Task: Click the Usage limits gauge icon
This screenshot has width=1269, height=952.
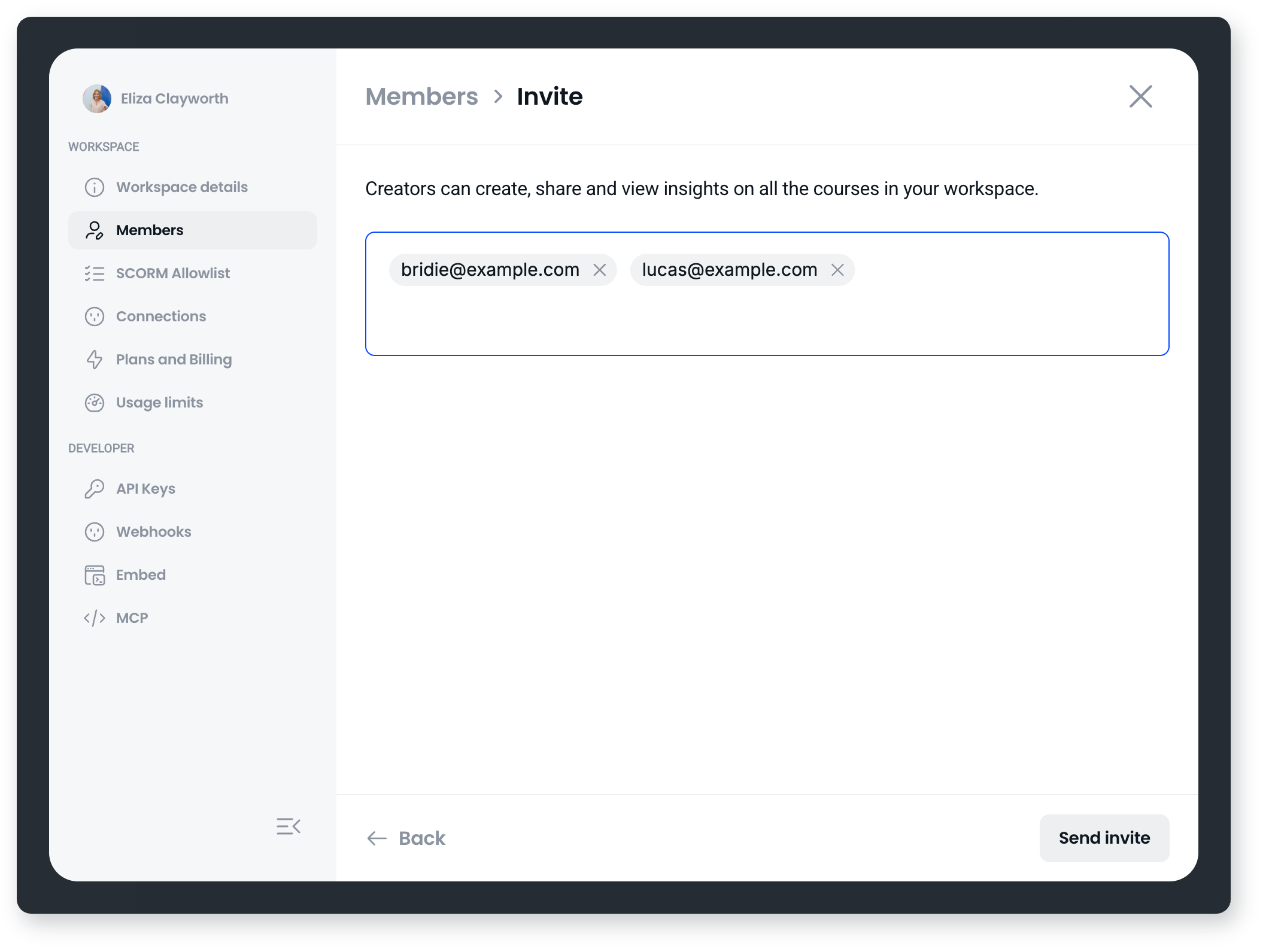Action: [95, 403]
